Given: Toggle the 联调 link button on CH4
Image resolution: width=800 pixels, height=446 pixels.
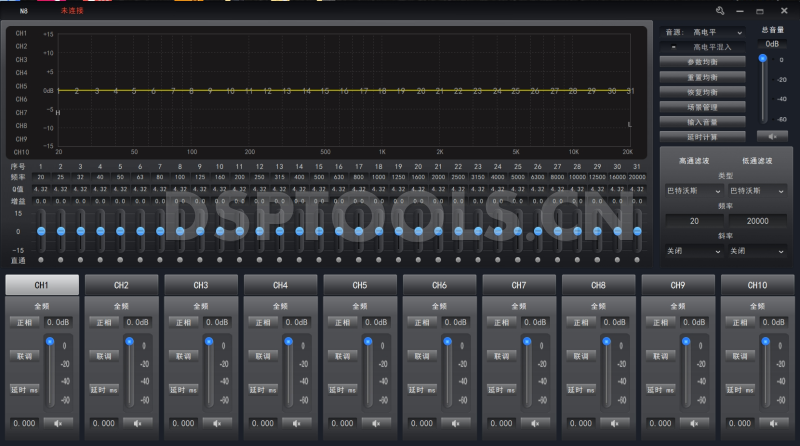Looking at the screenshot, I should (261, 355).
